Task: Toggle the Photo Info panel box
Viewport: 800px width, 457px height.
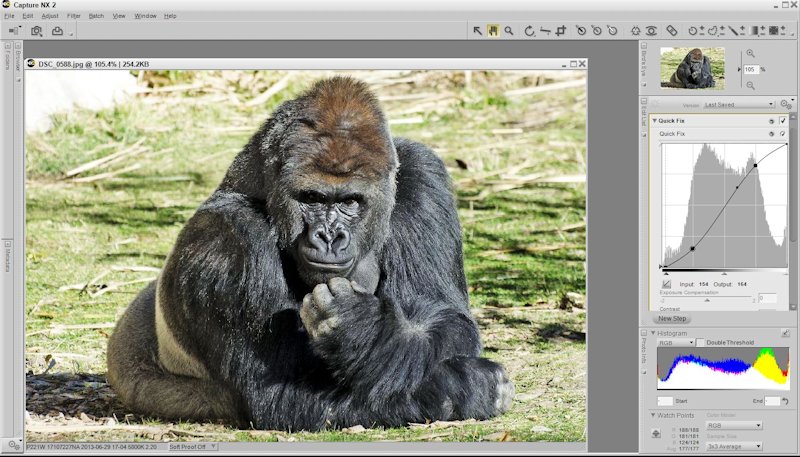Action: [644, 333]
